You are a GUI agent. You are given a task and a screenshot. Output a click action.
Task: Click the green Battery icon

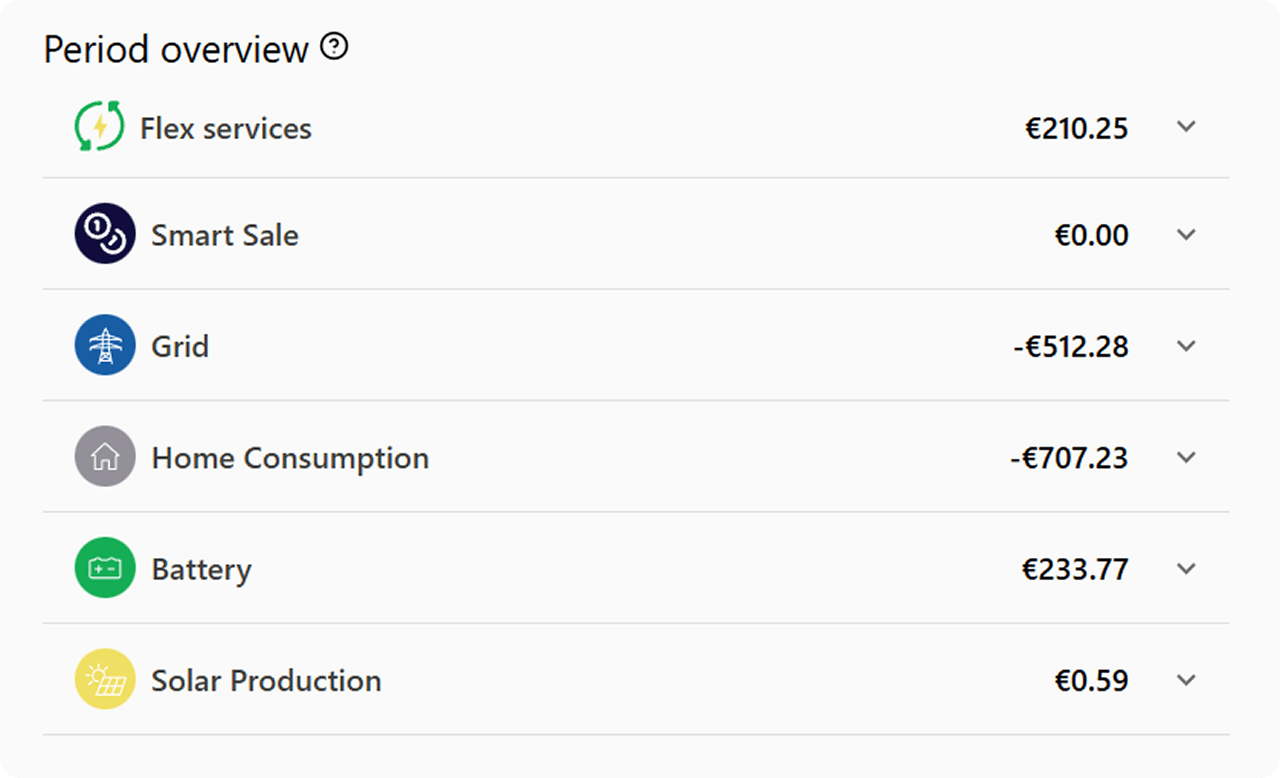[x=105, y=568]
